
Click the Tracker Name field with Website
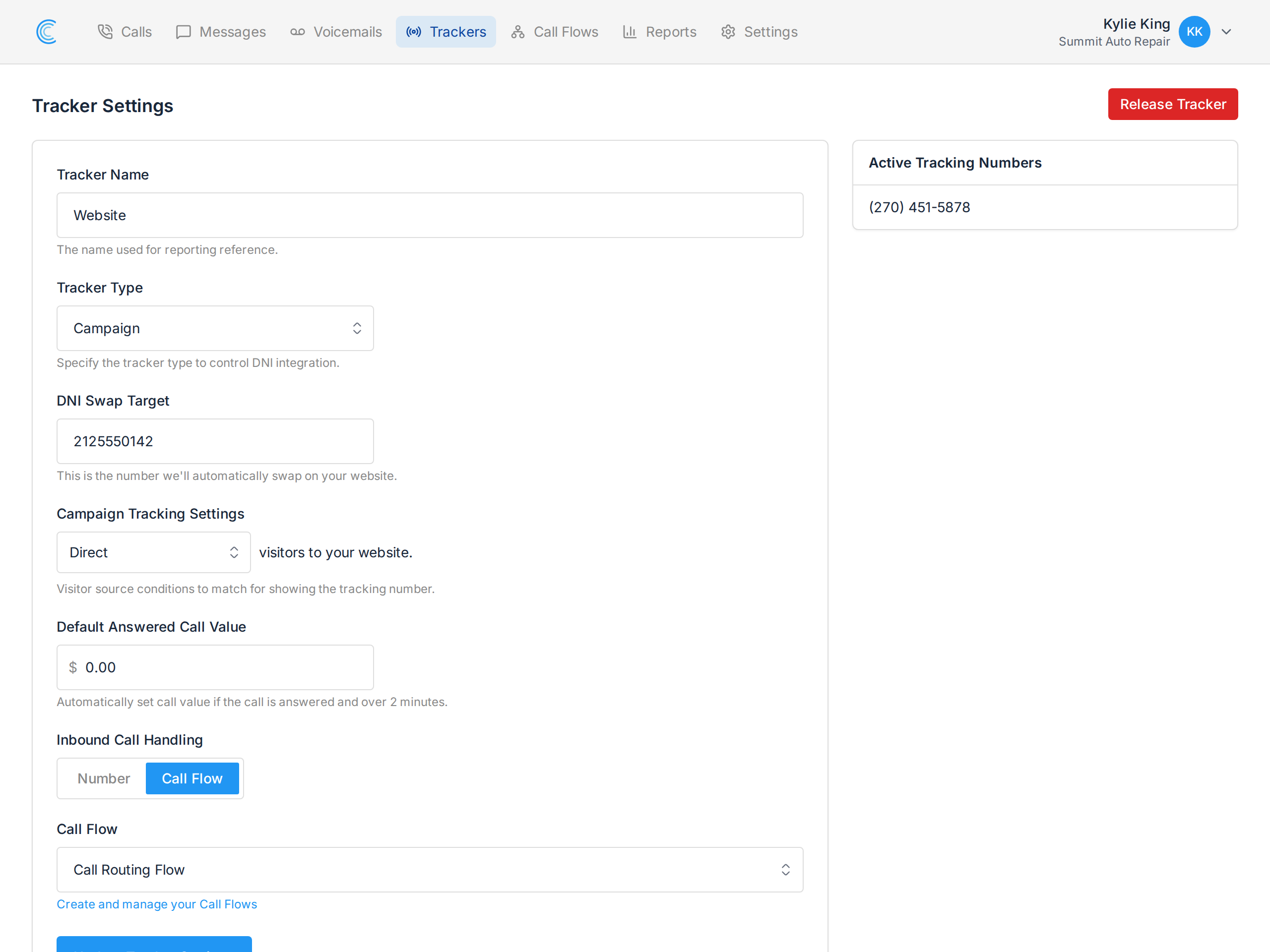[x=430, y=215]
